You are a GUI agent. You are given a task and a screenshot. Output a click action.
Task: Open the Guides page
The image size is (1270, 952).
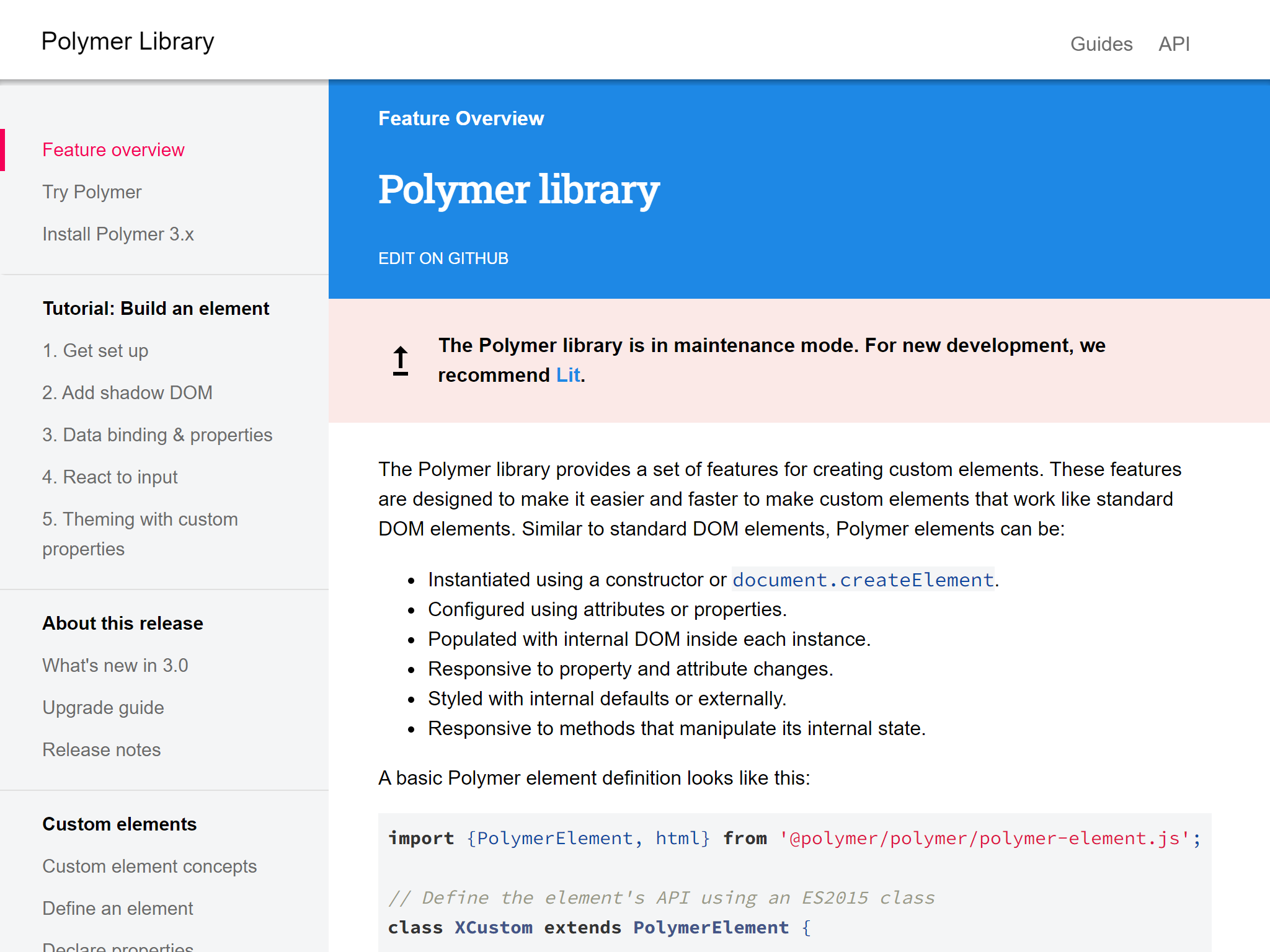[1101, 44]
